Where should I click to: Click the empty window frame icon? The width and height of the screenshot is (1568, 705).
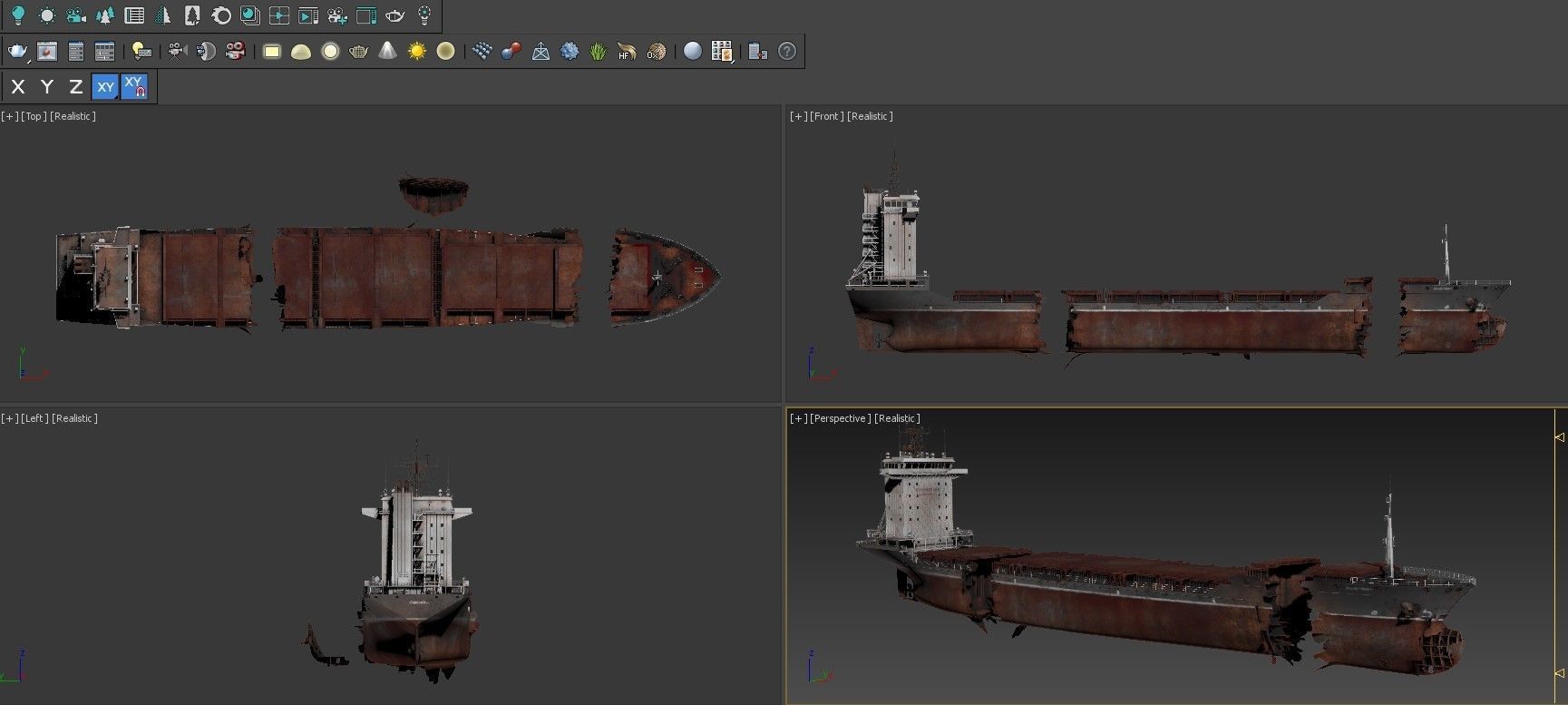click(x=366, y=15)
